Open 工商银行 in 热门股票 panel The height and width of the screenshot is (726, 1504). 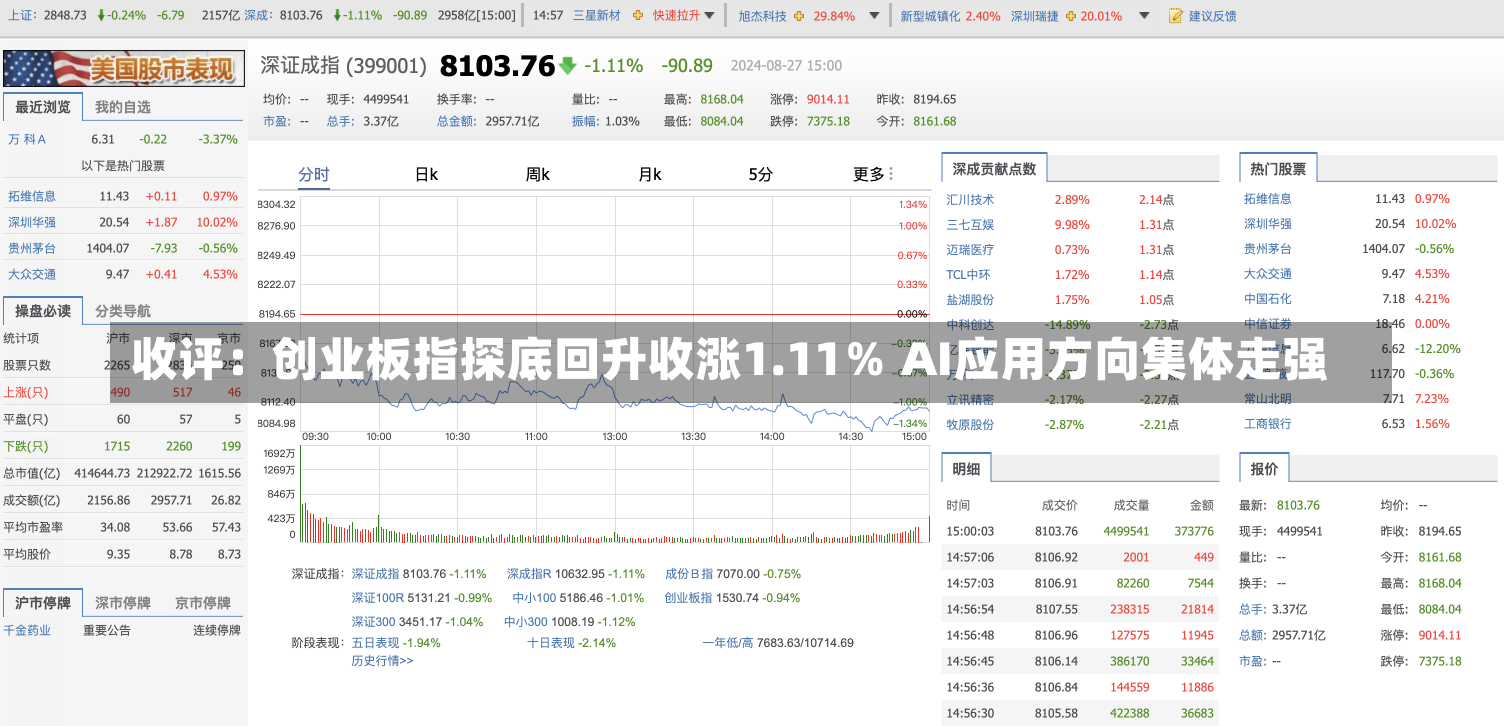1267,423
